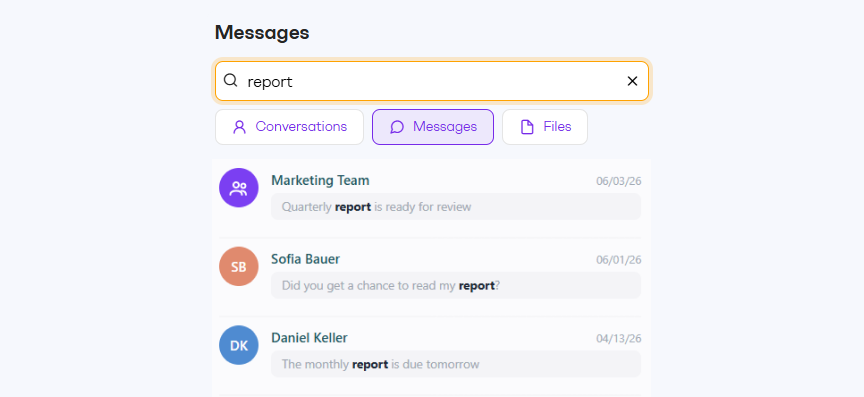Viewport: 864px width, 397px height.
Task: Switch to the Files filter tab
Action: [x=545, y=127]
